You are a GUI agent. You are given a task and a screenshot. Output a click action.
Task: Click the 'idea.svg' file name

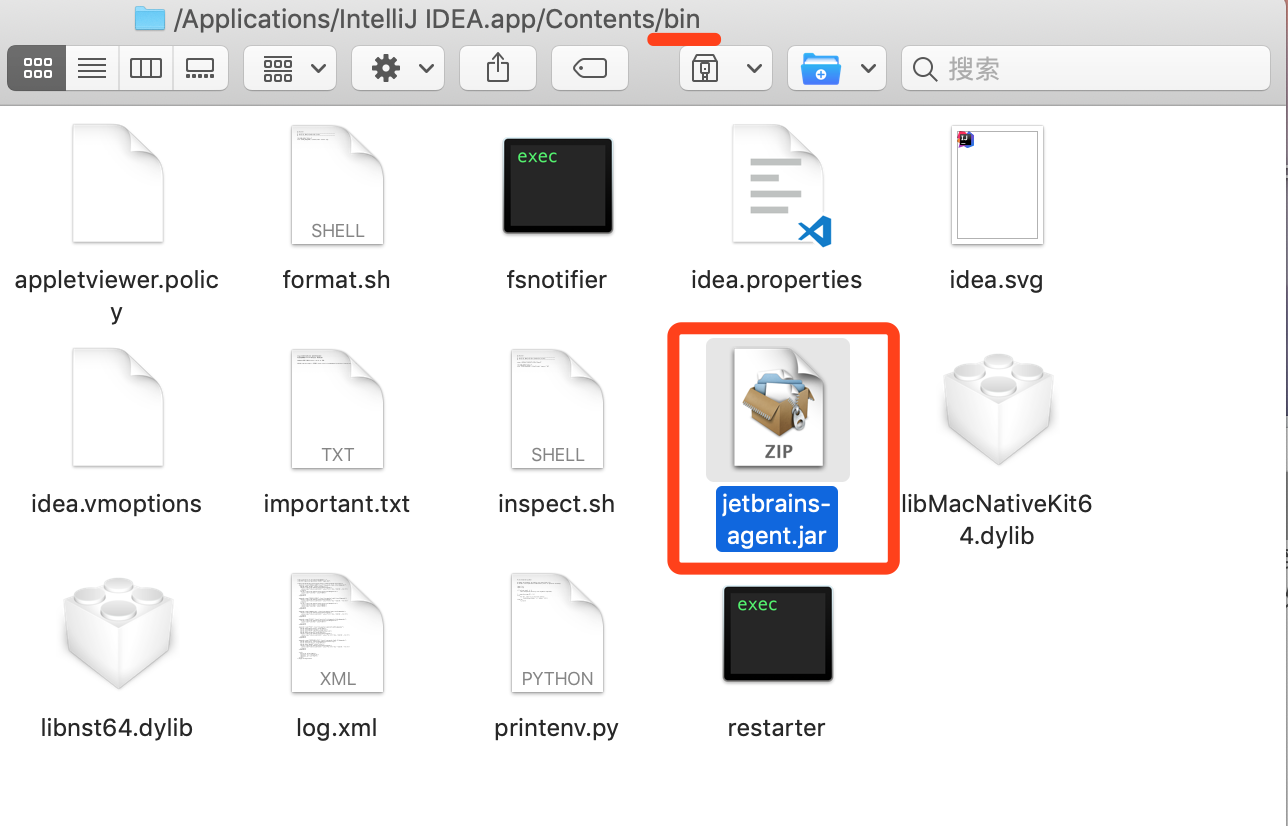pyautogui.click(x=996, y=280)
